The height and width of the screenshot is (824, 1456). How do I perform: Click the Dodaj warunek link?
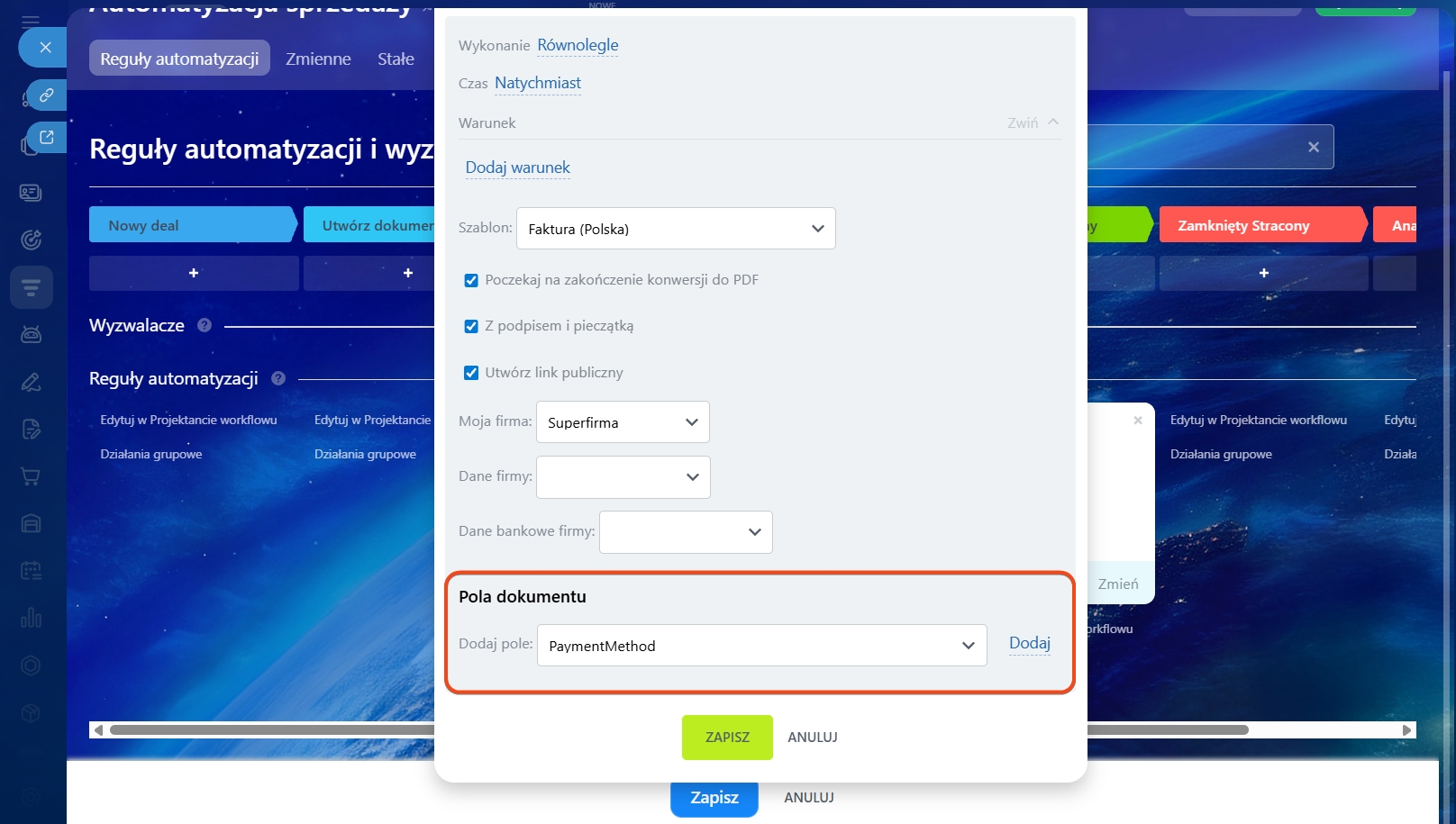518,168
